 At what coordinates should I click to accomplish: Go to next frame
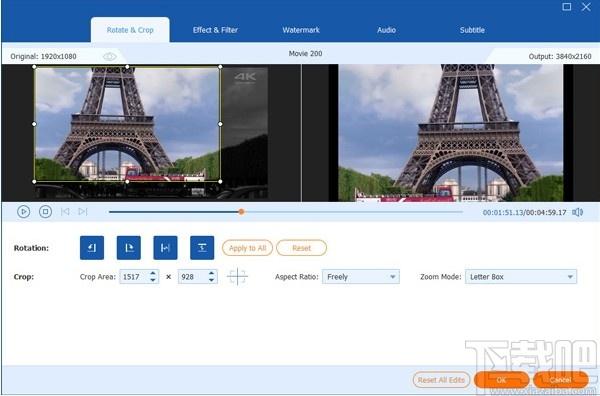tap(83, 212)
